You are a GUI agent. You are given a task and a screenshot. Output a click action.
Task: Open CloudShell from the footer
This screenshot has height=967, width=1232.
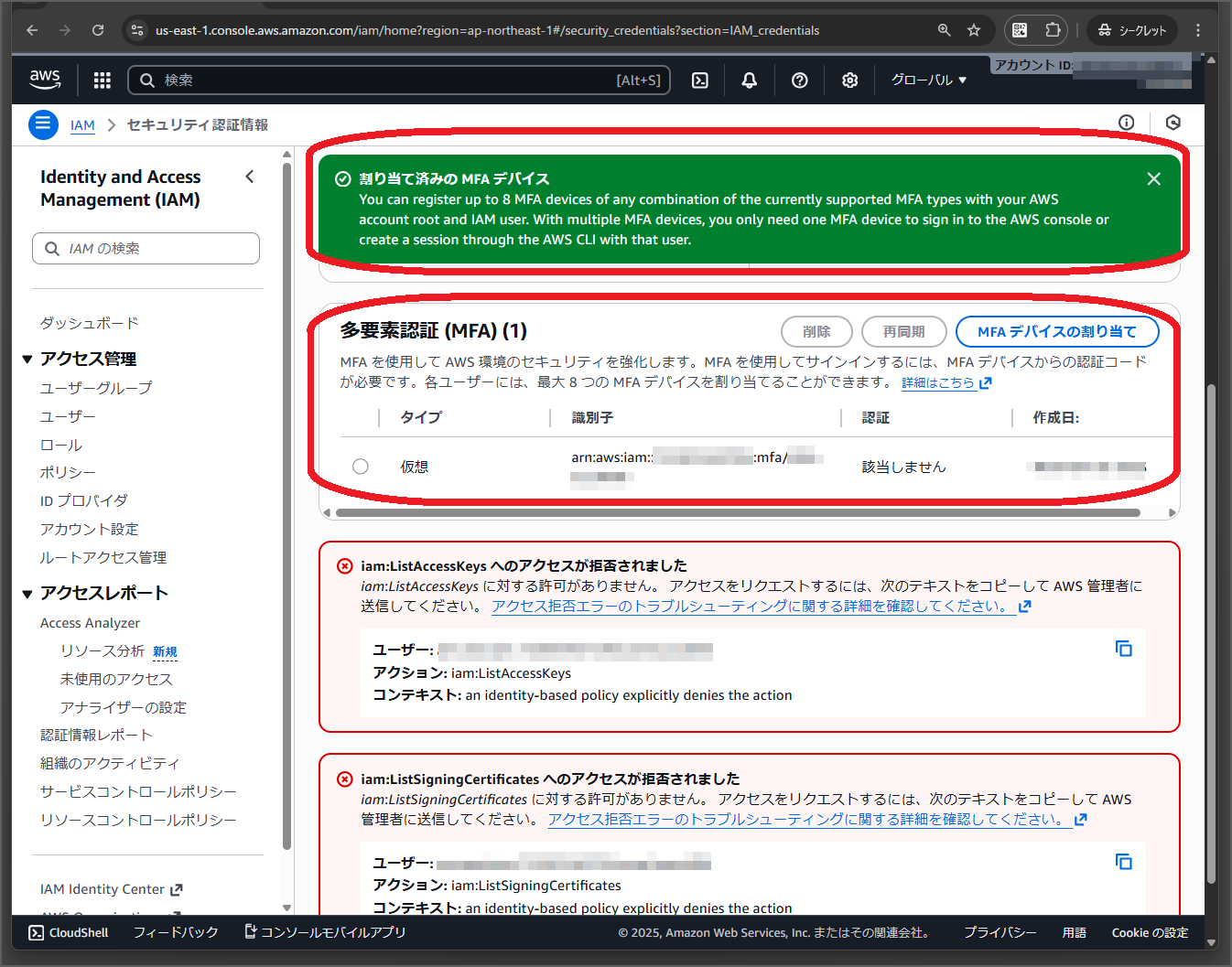point(69,932)
